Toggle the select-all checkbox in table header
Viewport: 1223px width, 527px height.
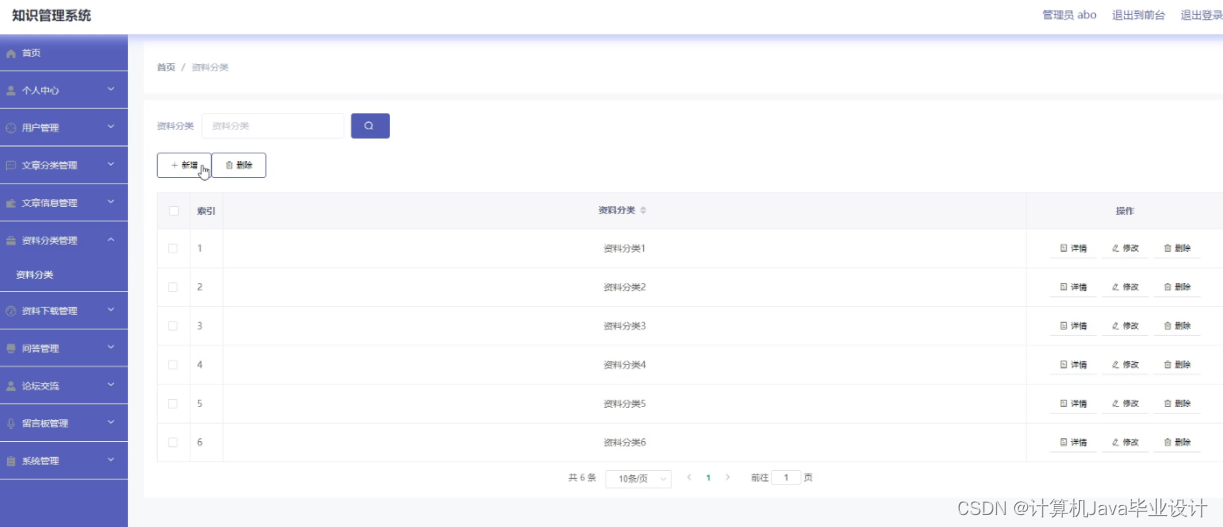click(174, 211)
